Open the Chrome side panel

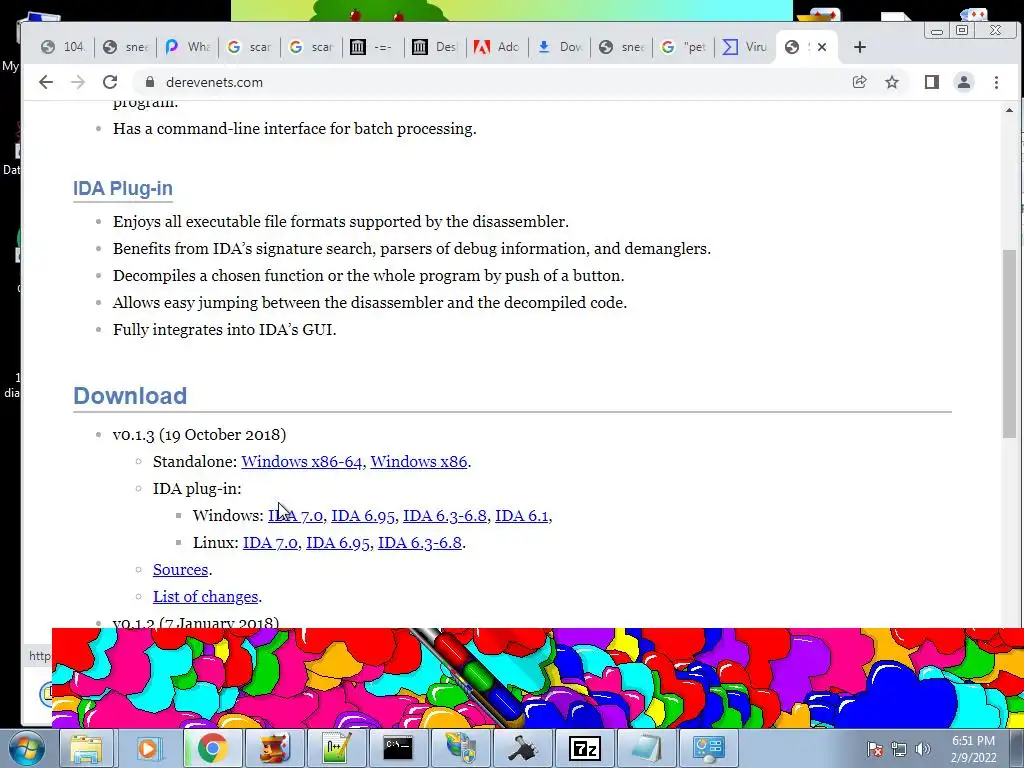932,82
